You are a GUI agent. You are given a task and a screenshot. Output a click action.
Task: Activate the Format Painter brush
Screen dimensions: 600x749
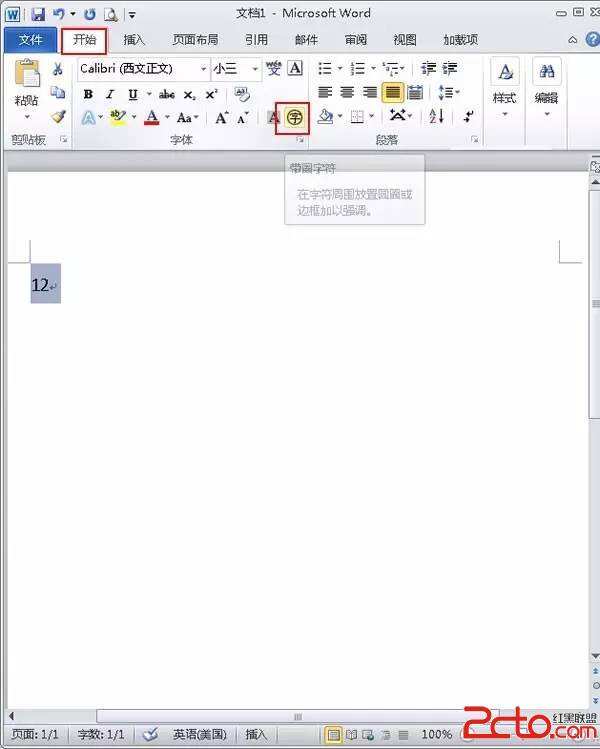(58, 116)
